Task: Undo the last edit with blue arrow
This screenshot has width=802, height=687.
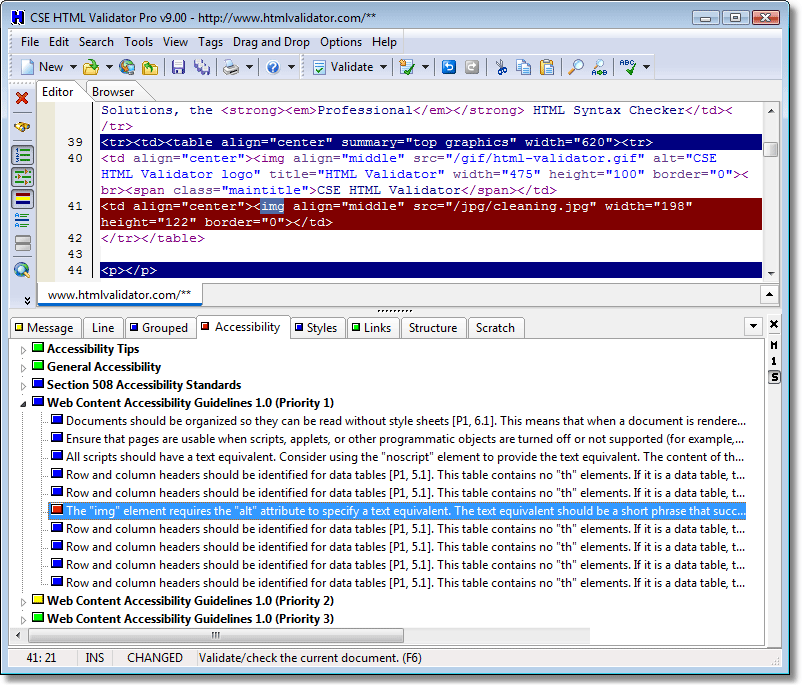Action: [x=449, y=67]
